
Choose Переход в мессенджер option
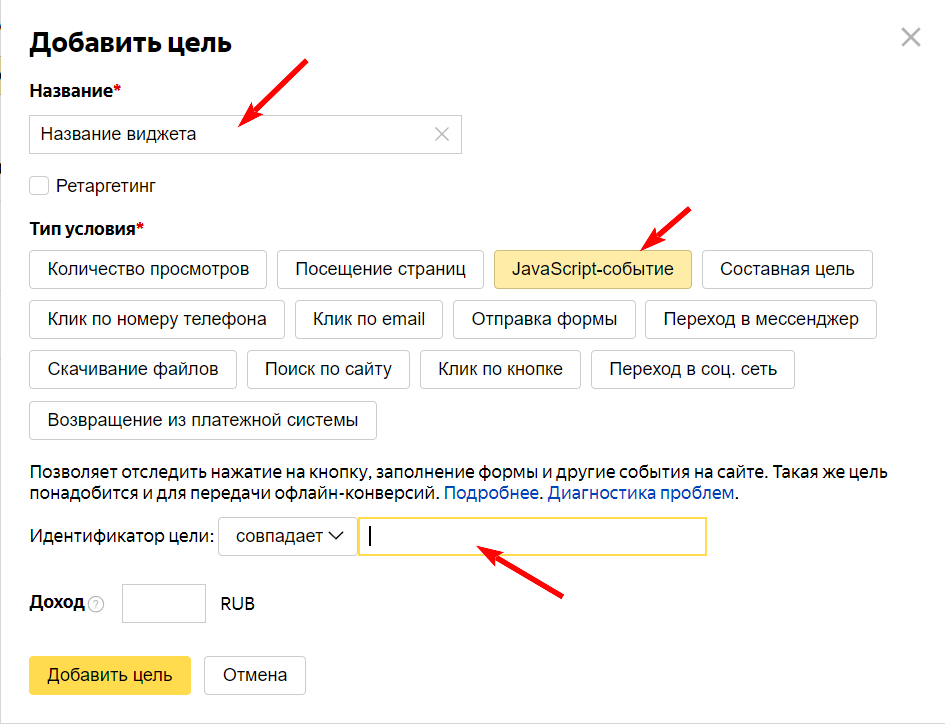pos(760,319)
